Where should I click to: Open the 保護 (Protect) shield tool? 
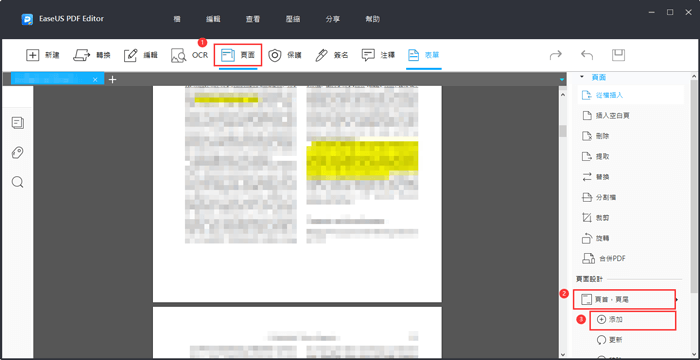(285, 55)
